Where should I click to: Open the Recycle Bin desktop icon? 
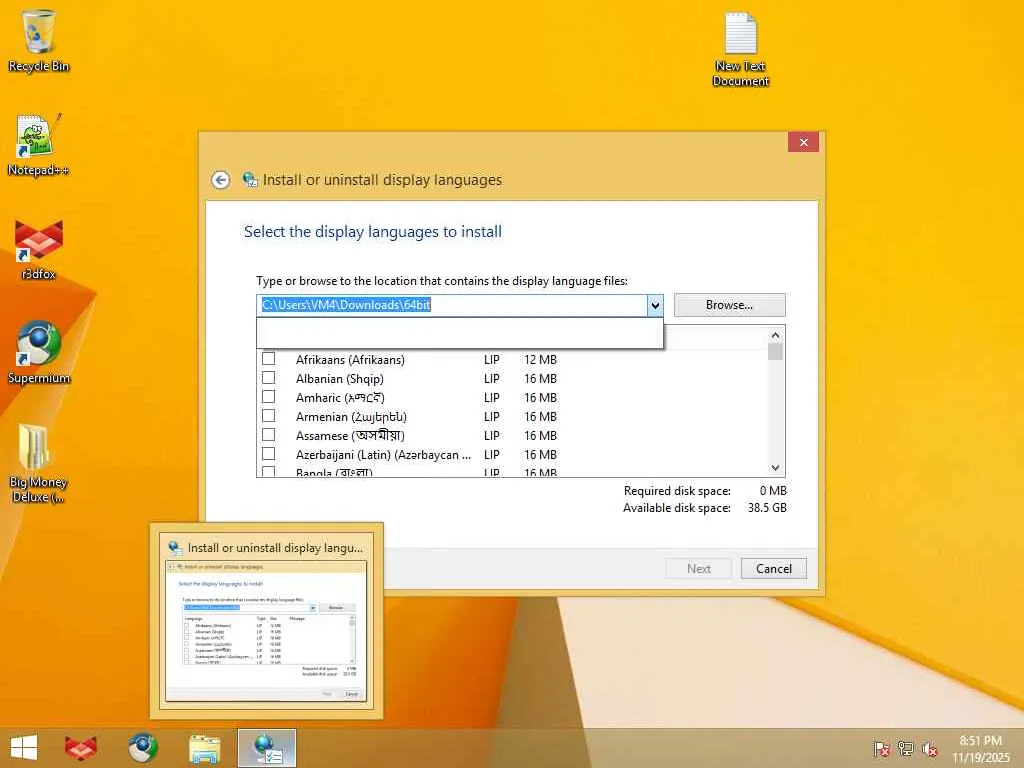(x=39, y=40)
